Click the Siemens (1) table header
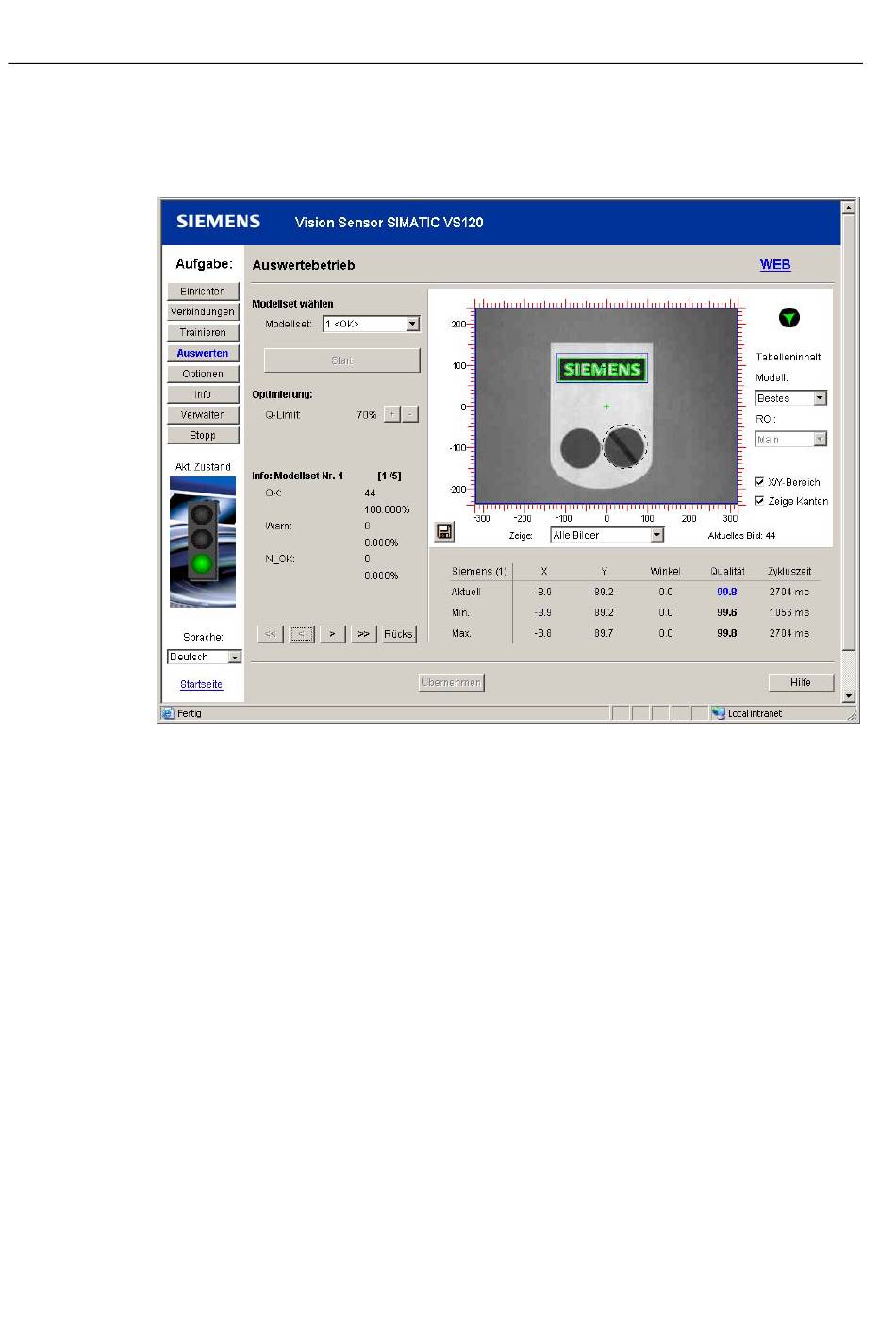Image resolution: width=896 pixels, height=1319 pixels. 479,572
